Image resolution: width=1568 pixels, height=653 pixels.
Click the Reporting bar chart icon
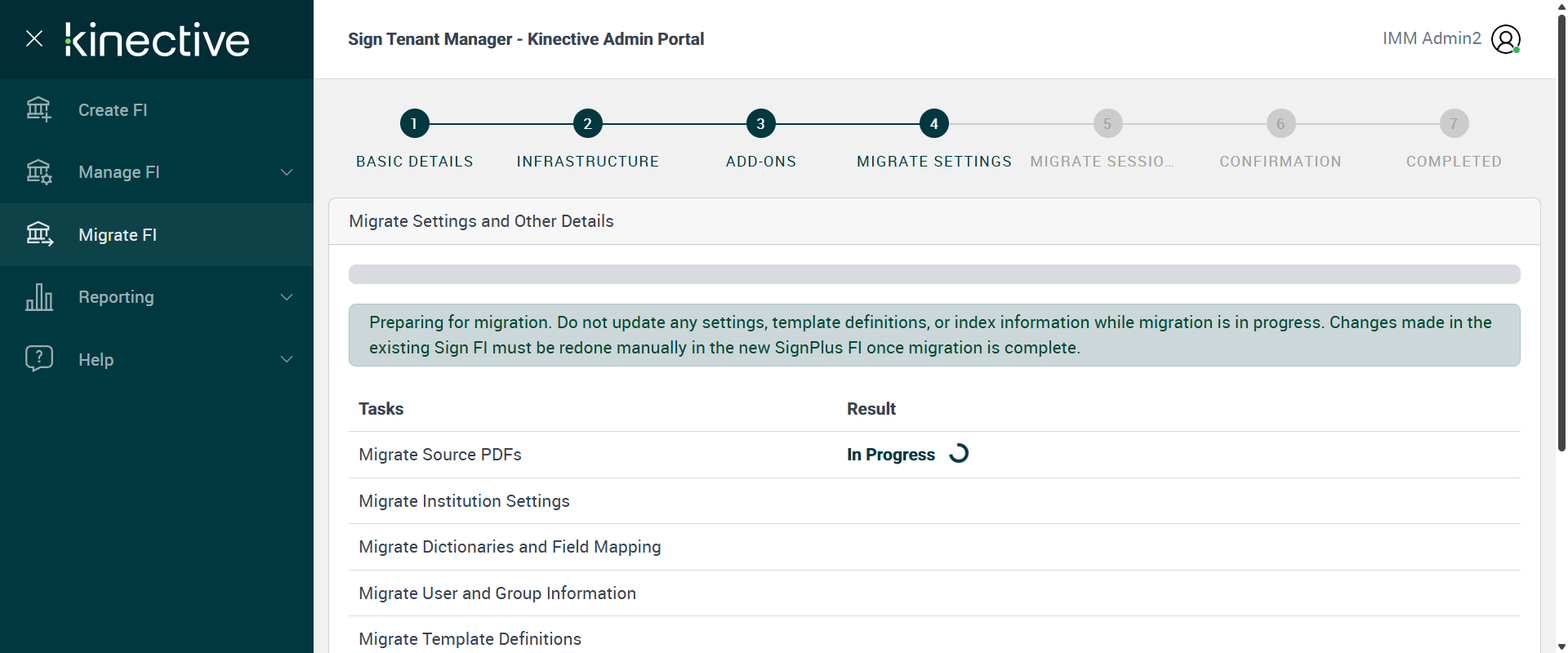click(38, 297)
